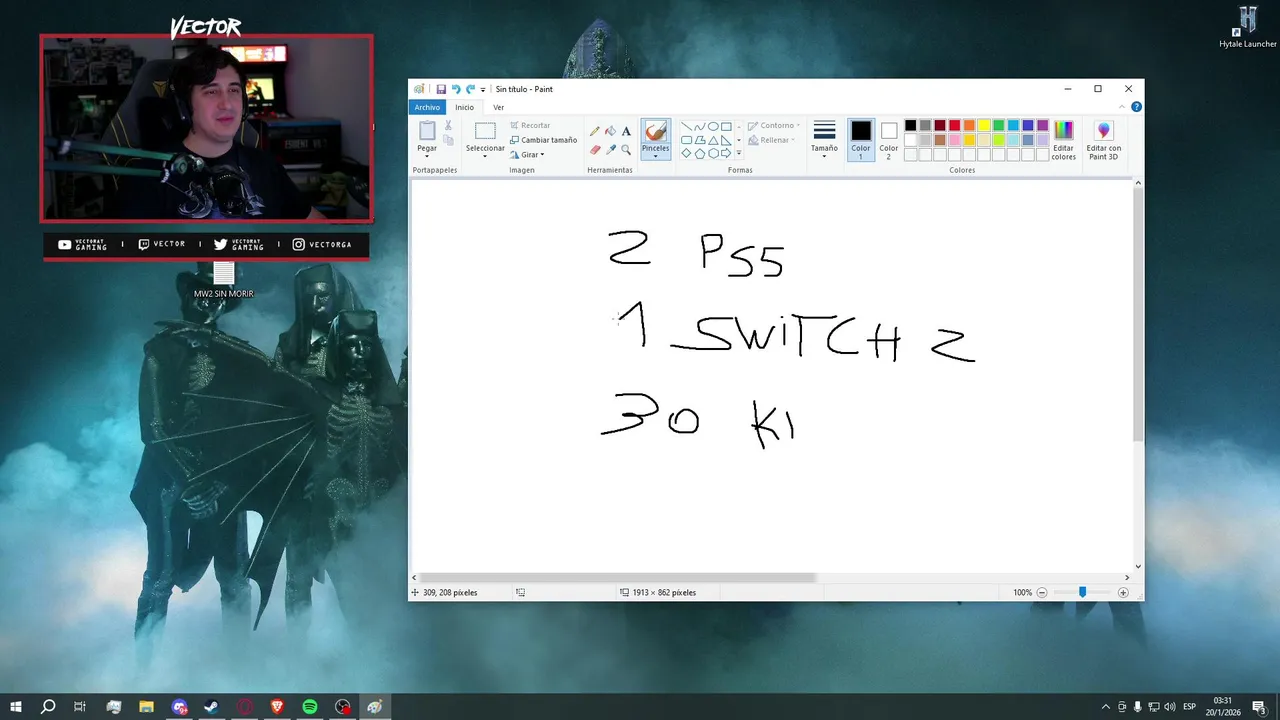
Task: Open Paint help question mark icon
Action: point(1136,107)
